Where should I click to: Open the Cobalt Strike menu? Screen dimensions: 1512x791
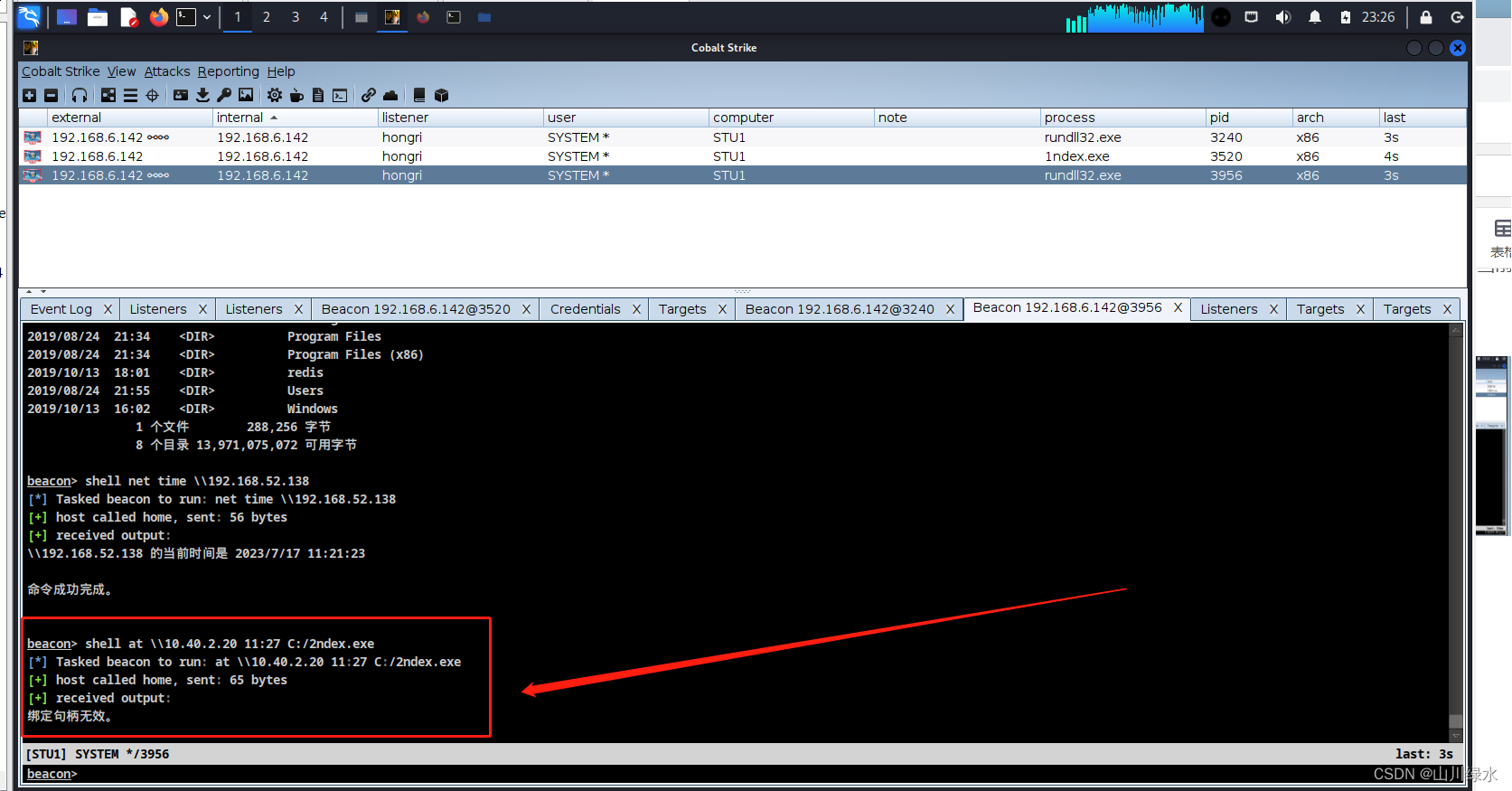click(x=61, y=71)
